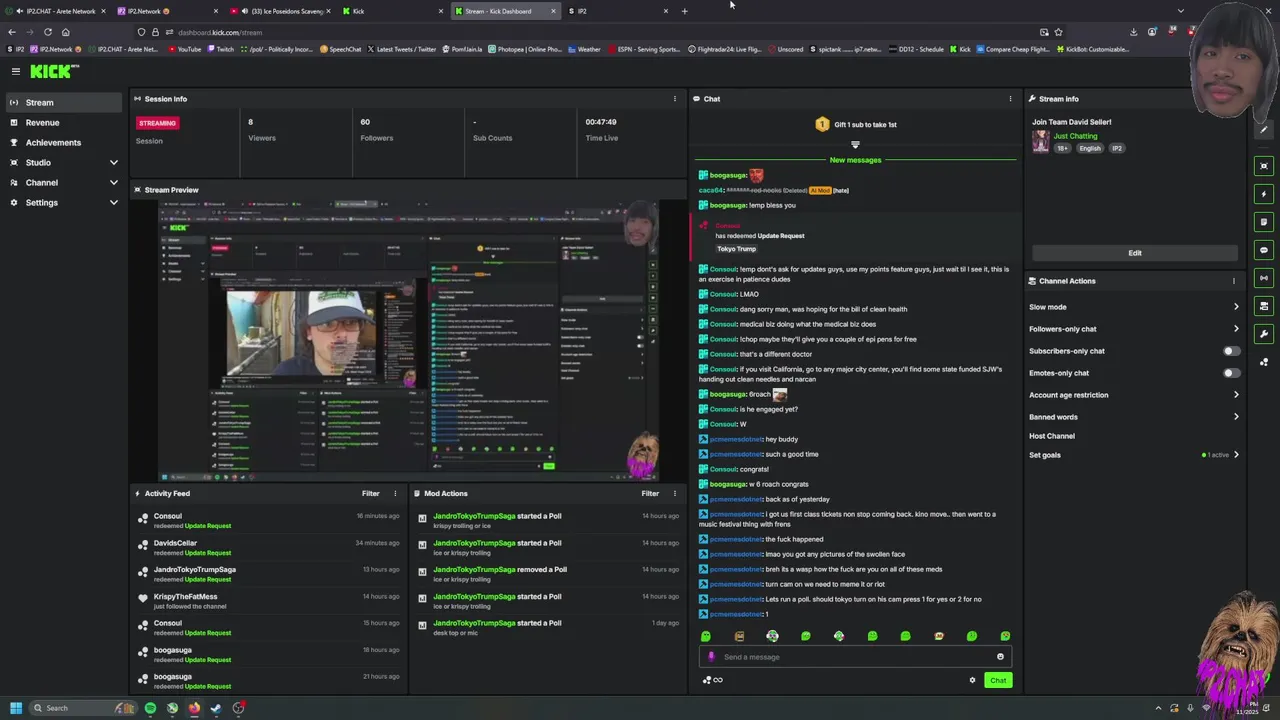The height and width of the screenshot is (720, 1280).
Task: Click the Just Chatting category thumbnail
Action: tap(1041, 142)
